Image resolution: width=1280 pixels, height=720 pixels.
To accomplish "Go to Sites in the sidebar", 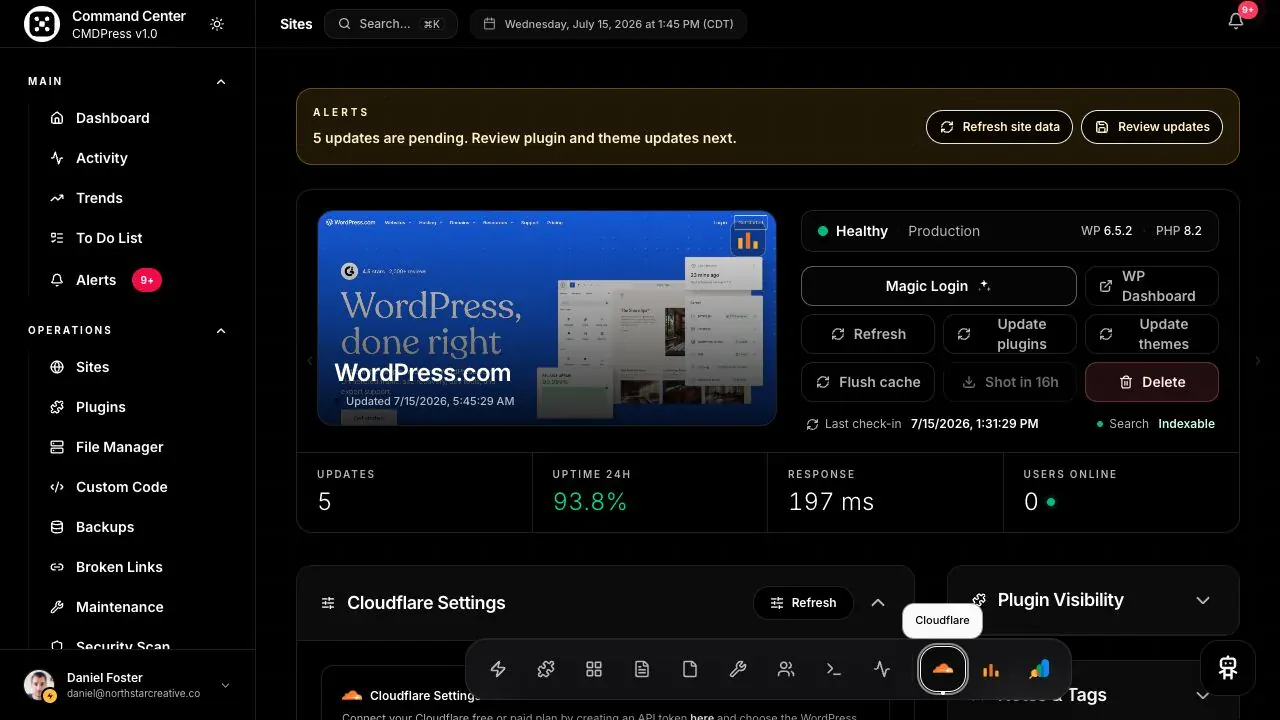I will (92, 367).
